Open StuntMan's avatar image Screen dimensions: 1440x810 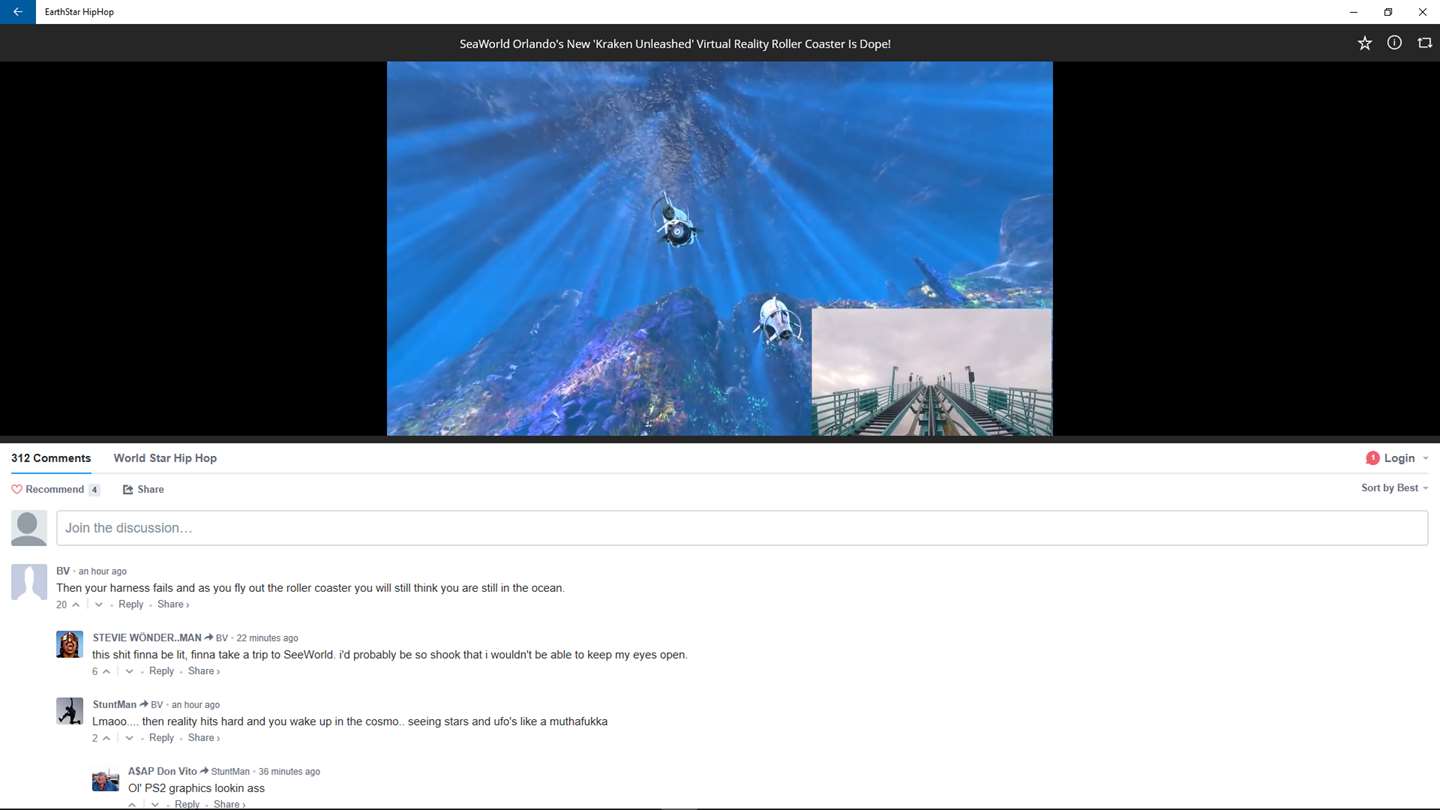click(69, 711)
